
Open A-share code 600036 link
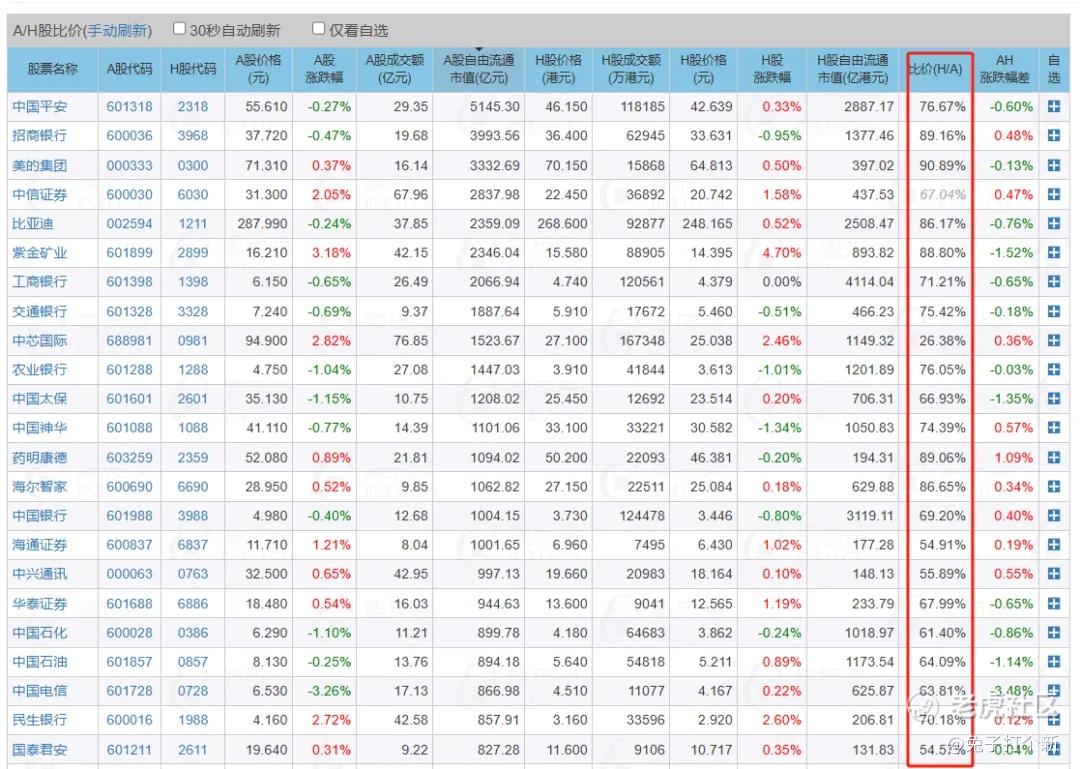(x=129, y=136)
